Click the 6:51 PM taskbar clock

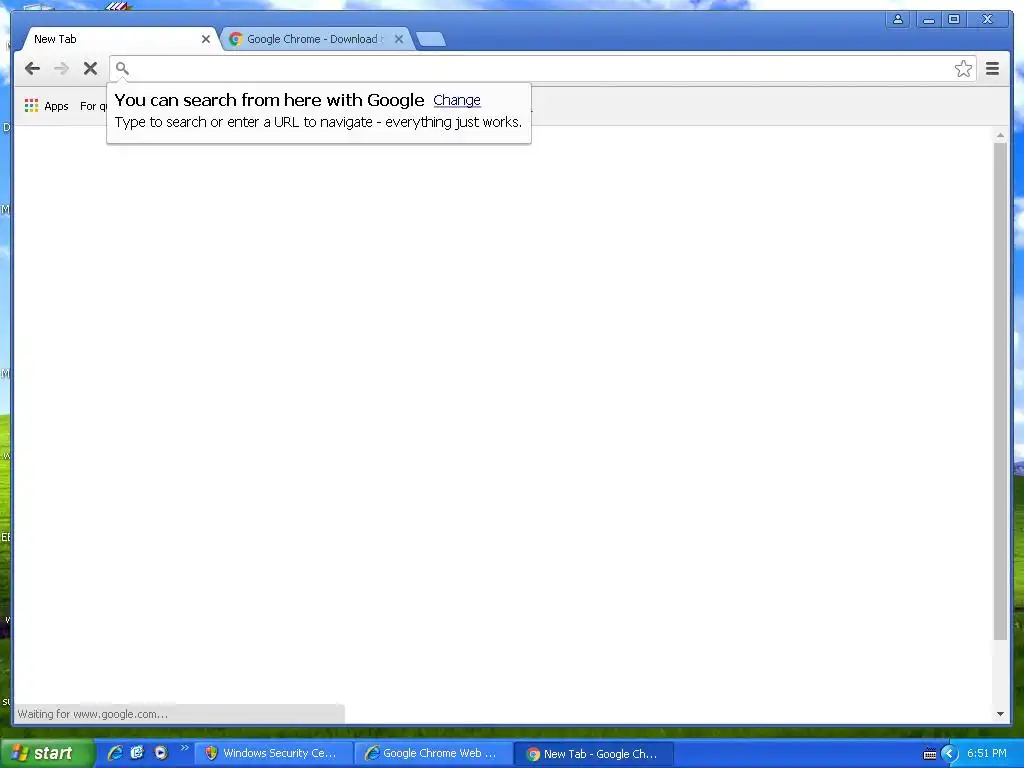point(987,753)
